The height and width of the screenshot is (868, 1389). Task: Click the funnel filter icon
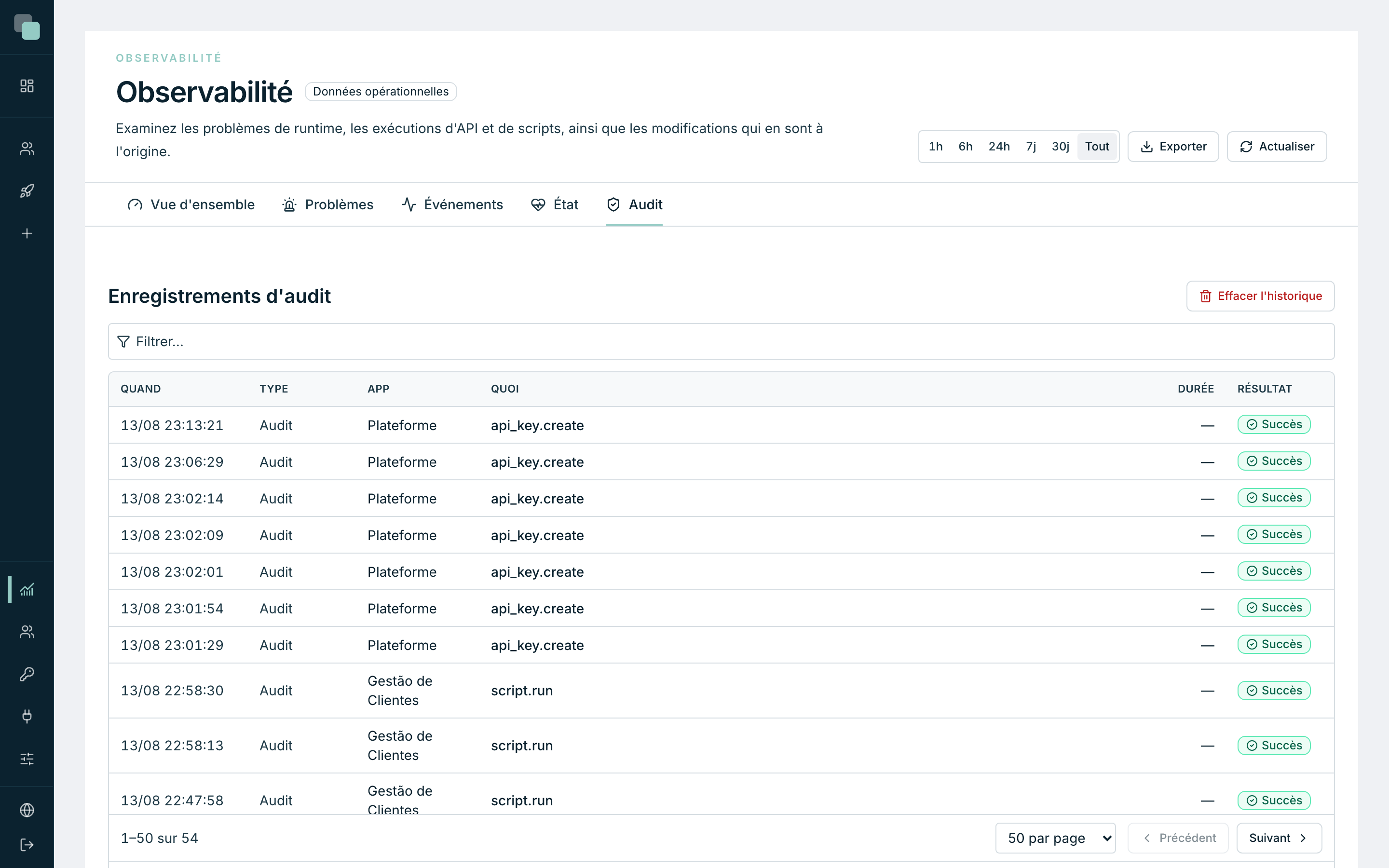(x=123, y=341)
